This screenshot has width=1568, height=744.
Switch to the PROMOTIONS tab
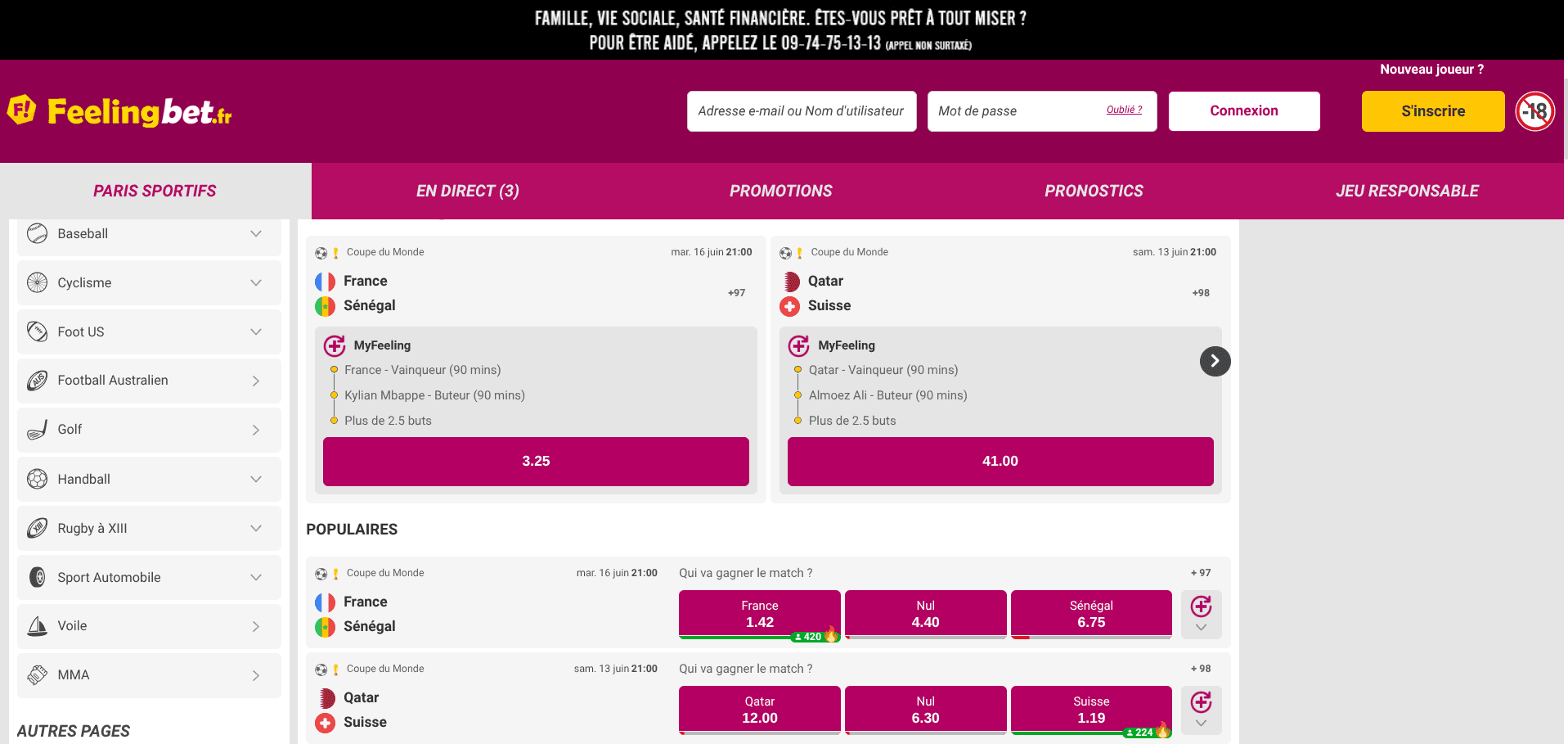click(781, 191)
